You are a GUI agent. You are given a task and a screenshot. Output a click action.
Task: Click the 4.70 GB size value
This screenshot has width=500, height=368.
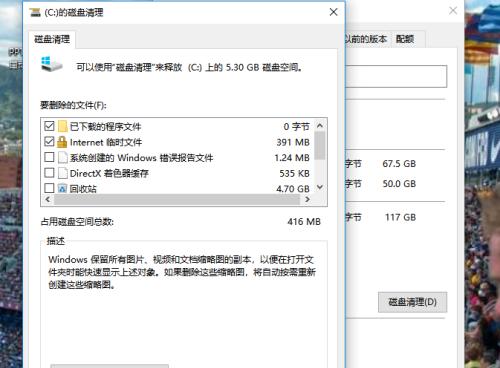tap(293, 189)
